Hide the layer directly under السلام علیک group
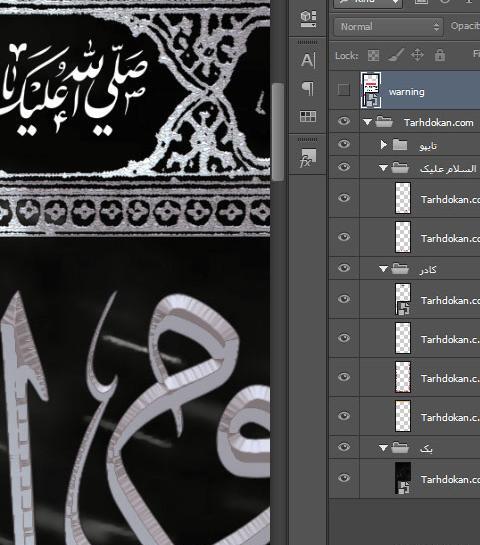The width and height of the screenshot is (480, 545). tap(344, 198)
